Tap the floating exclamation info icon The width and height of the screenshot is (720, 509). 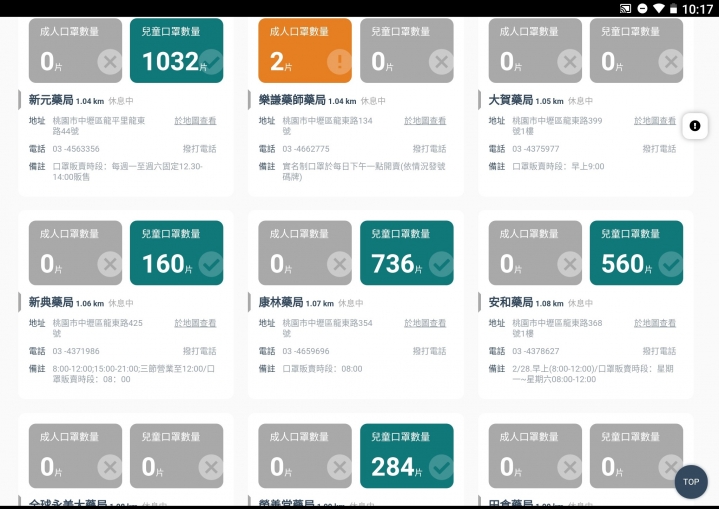click(x=695, y=125)
